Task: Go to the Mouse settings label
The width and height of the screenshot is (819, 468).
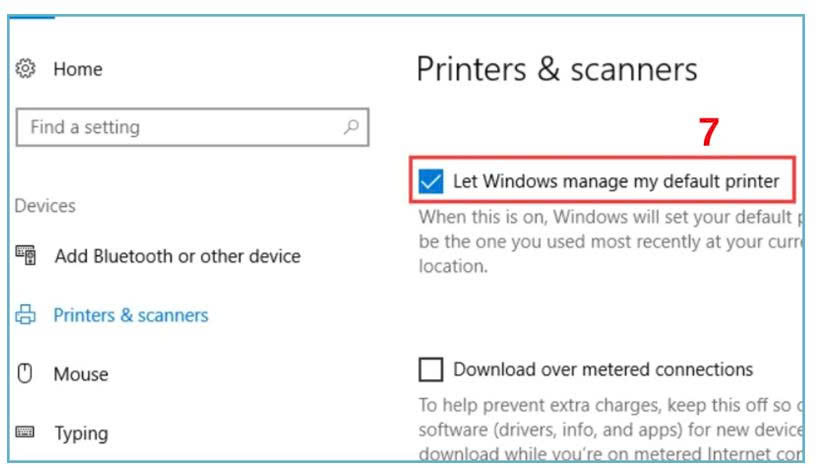Action: point(81,374)
